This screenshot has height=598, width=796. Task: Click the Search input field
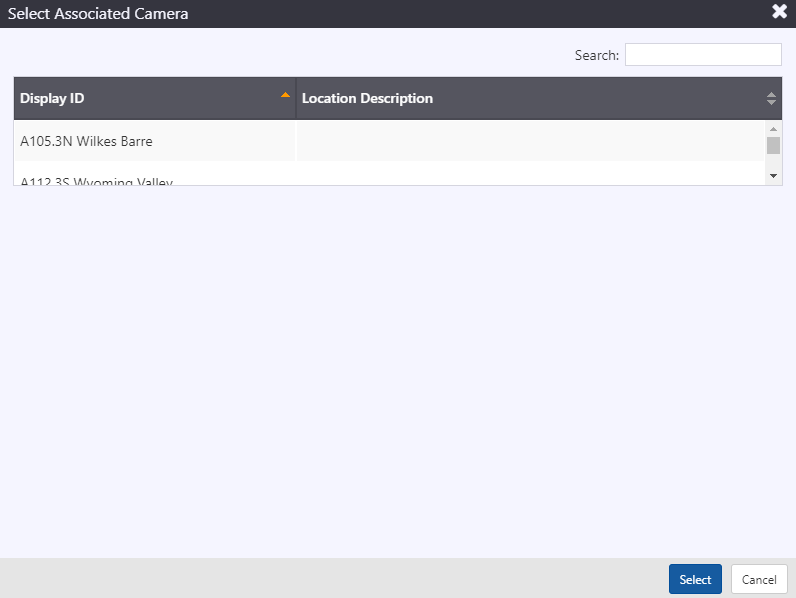pyautogui.click(x=703, y=55)
